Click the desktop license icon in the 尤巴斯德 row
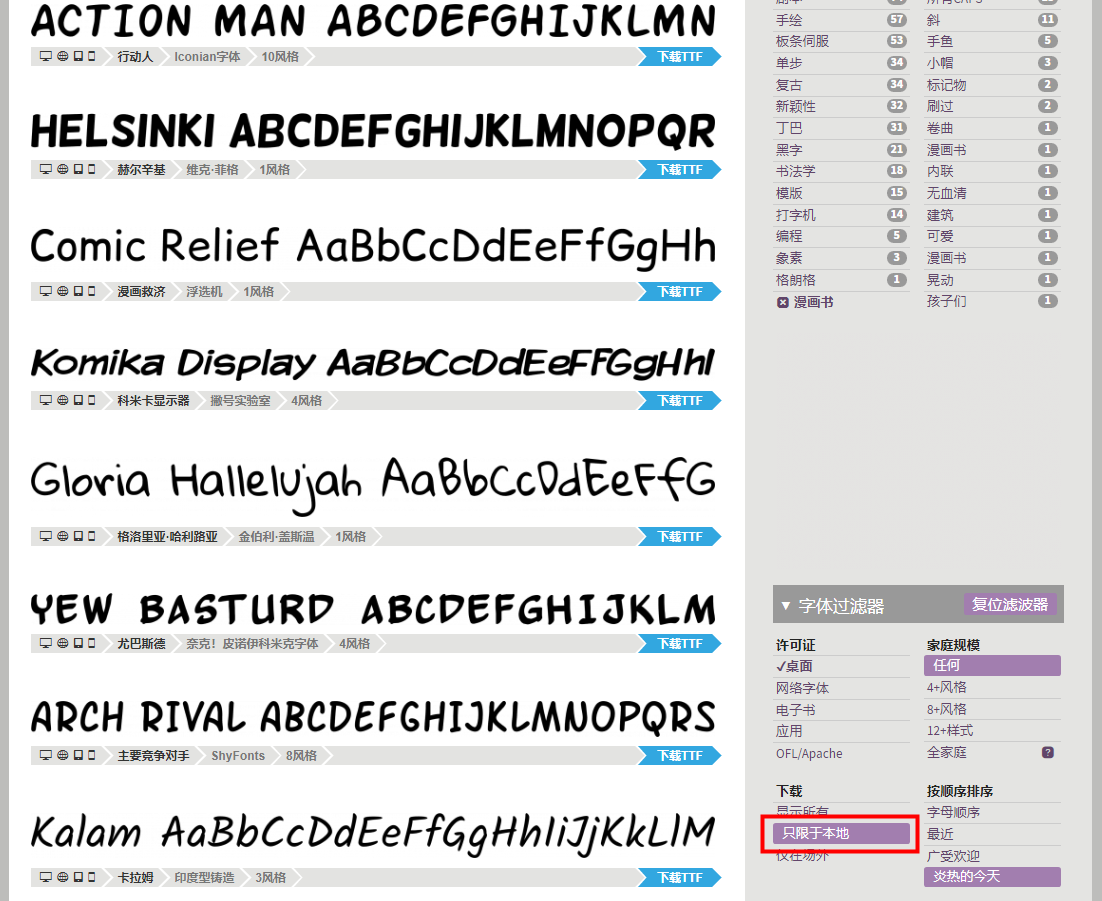The width and height of the screenshot is (1102, 901). point(46,643)
